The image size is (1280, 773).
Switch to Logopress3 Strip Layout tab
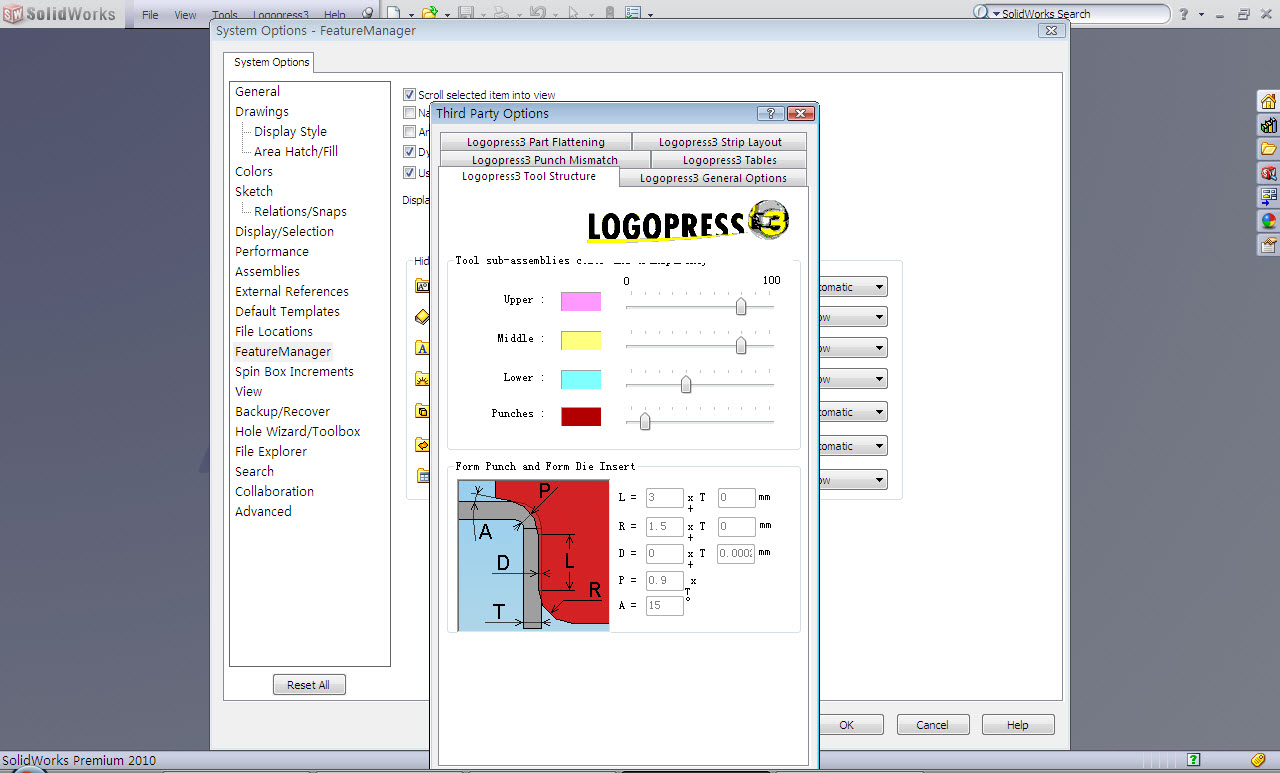click(x=720, y=142)
